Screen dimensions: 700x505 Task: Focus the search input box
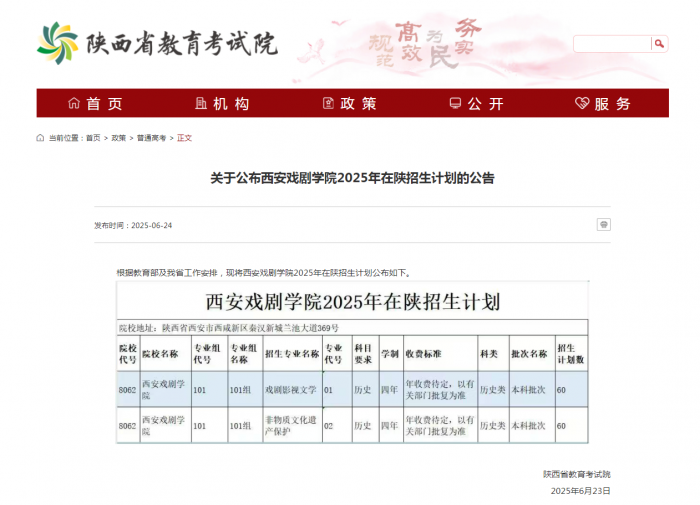612,44
